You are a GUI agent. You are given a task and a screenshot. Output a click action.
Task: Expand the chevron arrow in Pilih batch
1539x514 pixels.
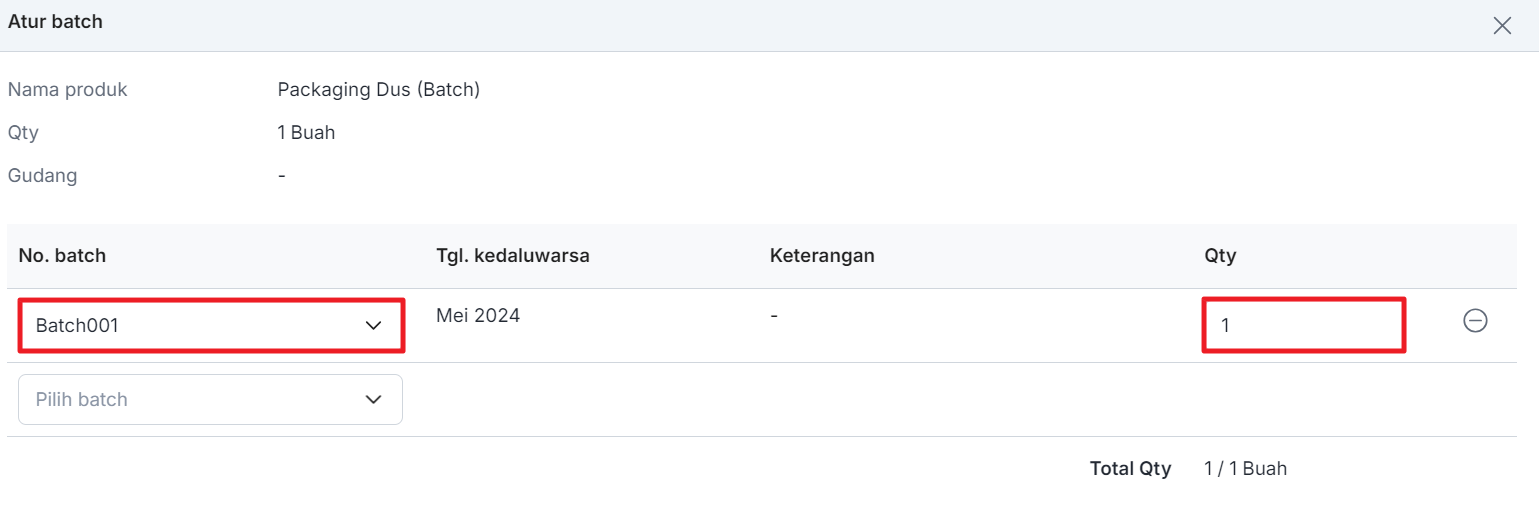pyautogui.click(x=374, y=399)
